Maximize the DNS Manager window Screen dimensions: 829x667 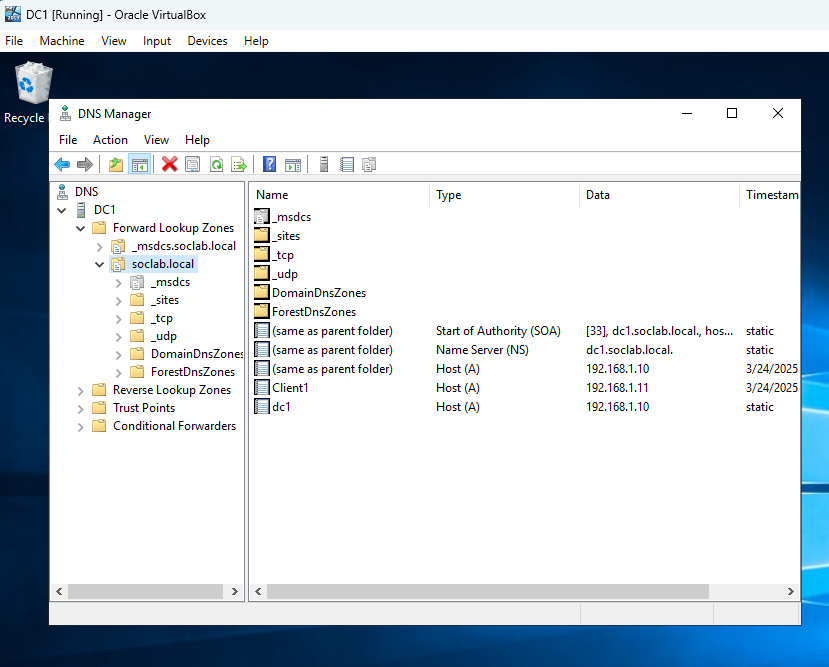pos(732,113)
